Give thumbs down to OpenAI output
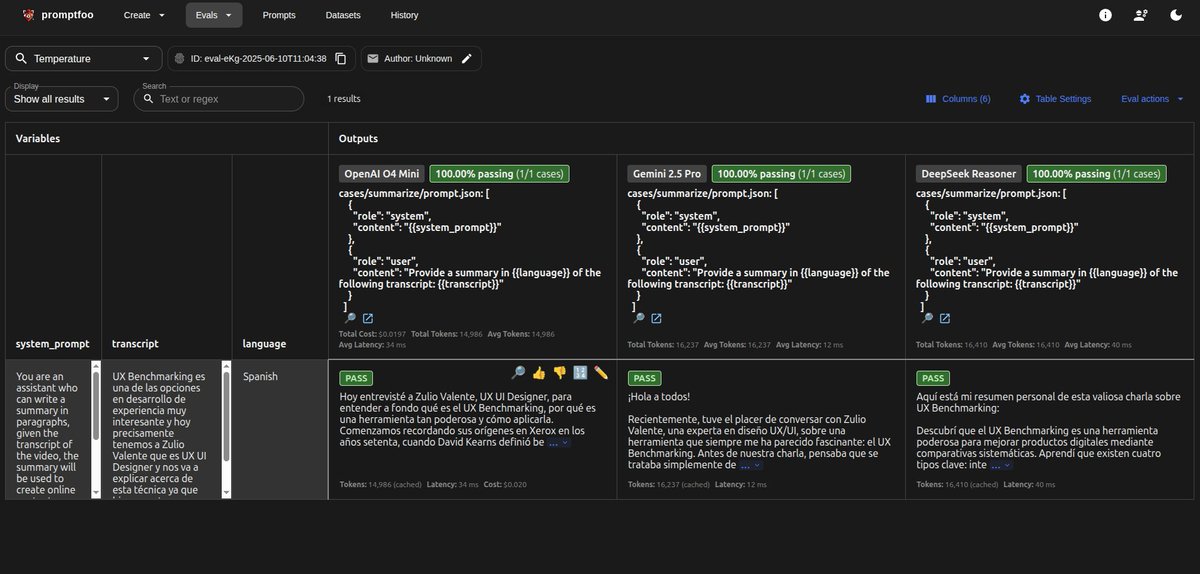 [x=560, y=372]
